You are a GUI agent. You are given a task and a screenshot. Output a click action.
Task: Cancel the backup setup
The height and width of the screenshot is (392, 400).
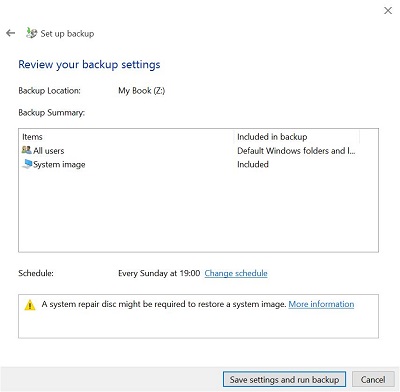[373, 379]
